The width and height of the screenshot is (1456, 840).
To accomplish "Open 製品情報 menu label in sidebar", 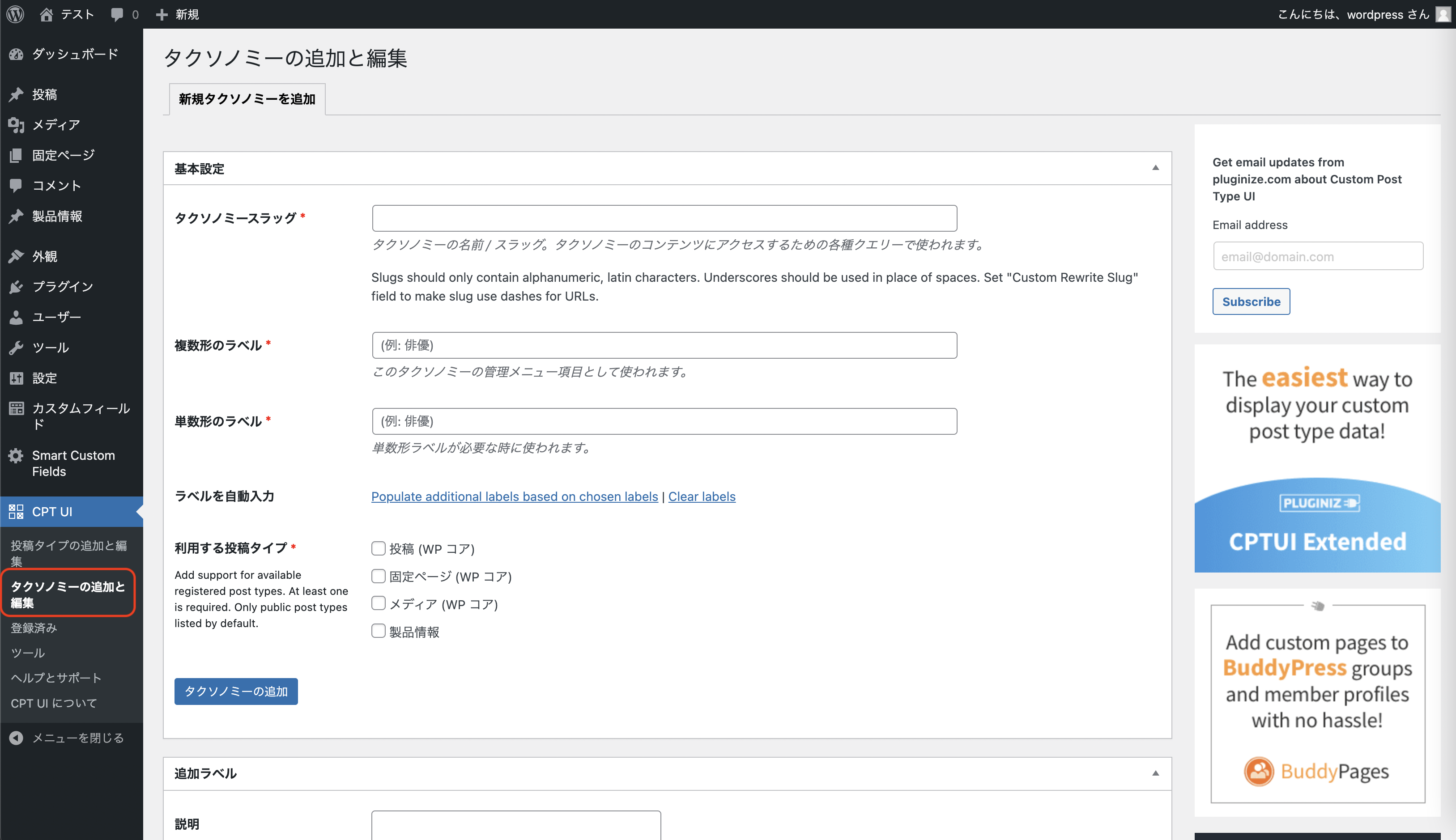I will tap(57, 216).
